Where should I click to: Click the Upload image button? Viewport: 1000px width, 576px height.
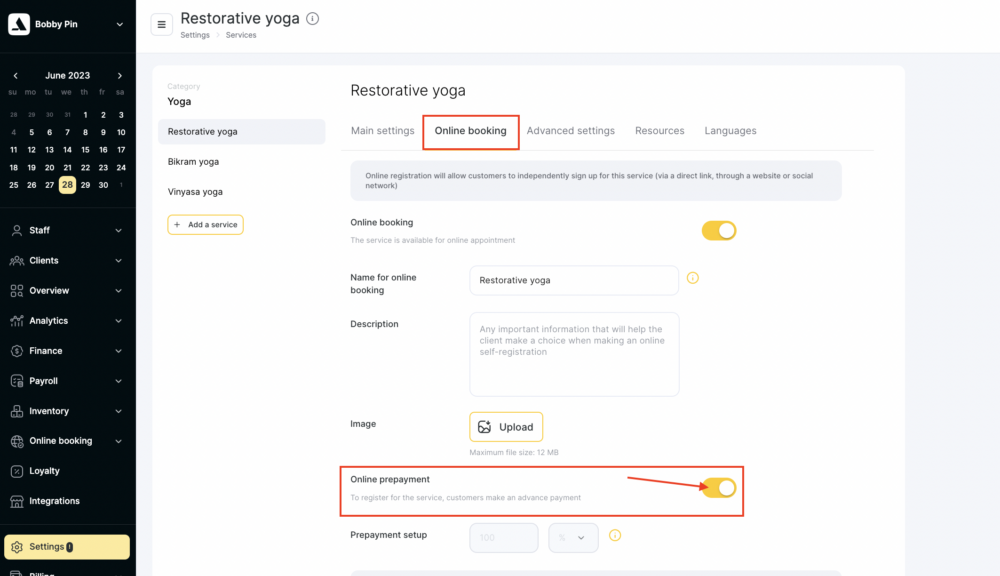click(506, 427)
